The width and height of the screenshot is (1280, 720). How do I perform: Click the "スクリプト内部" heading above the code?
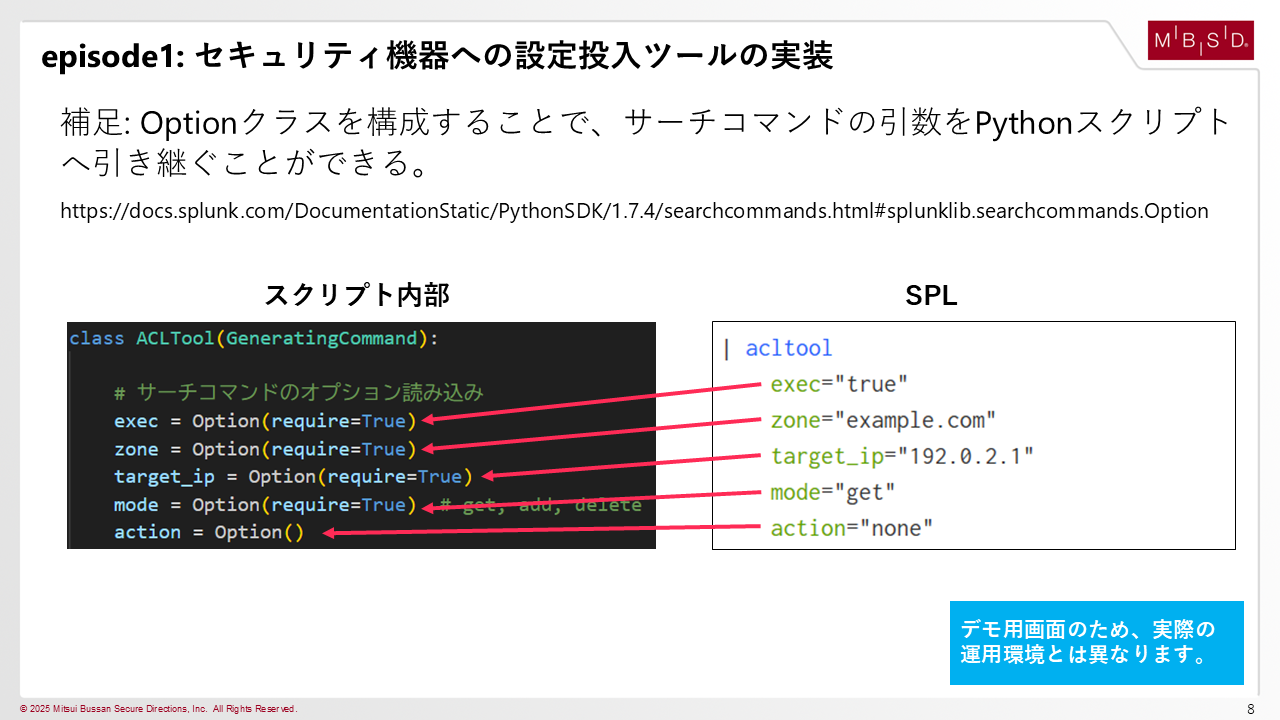click(x=357, y=295)
